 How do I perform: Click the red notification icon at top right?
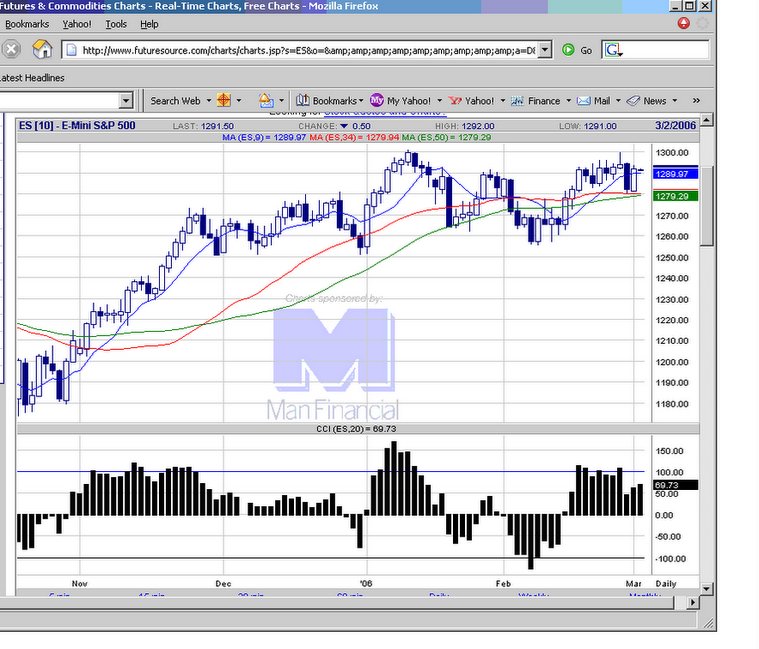point(683,23)
